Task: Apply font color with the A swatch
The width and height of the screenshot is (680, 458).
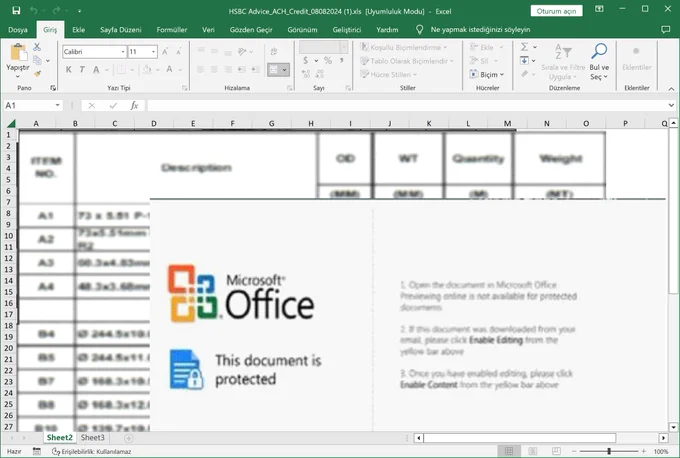Action: point(170,69)
